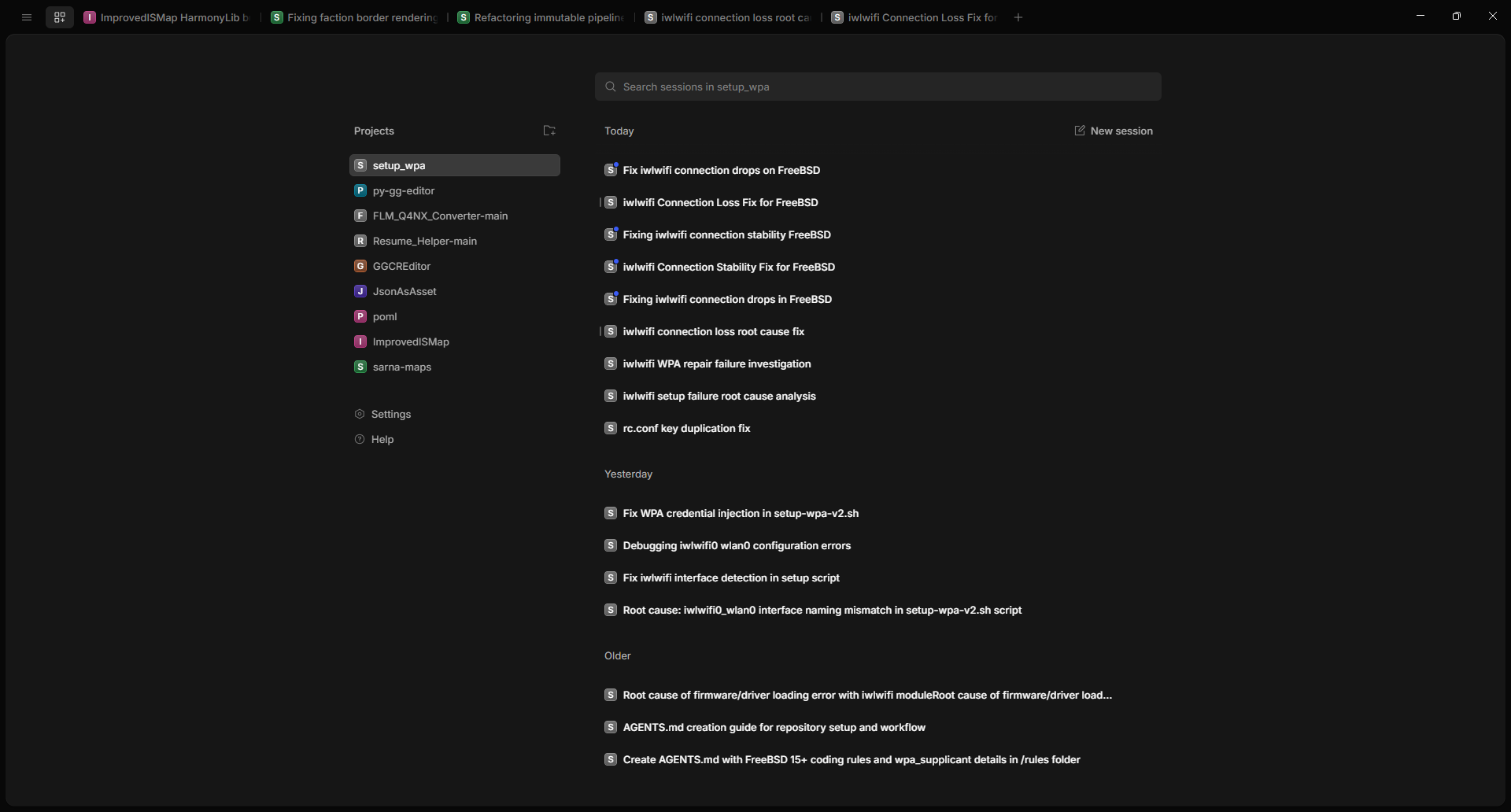Click the home grid icon in tab bar
Viewport: 1511px width, 812px height.
[x=60, y=17]
